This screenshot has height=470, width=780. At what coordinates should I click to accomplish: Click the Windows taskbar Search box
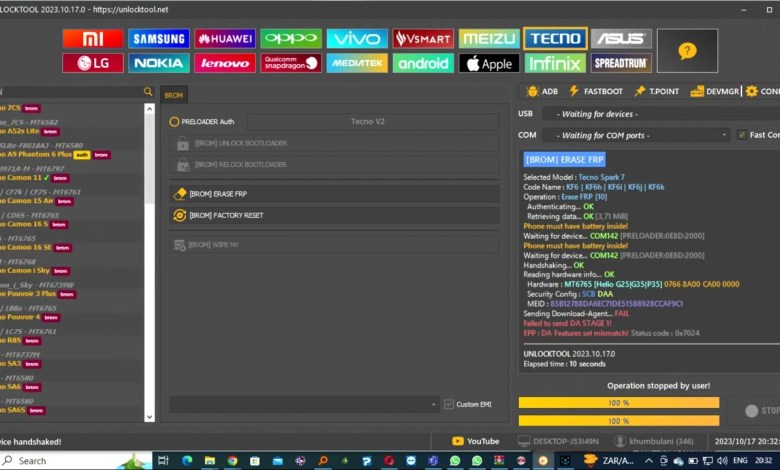76,461
